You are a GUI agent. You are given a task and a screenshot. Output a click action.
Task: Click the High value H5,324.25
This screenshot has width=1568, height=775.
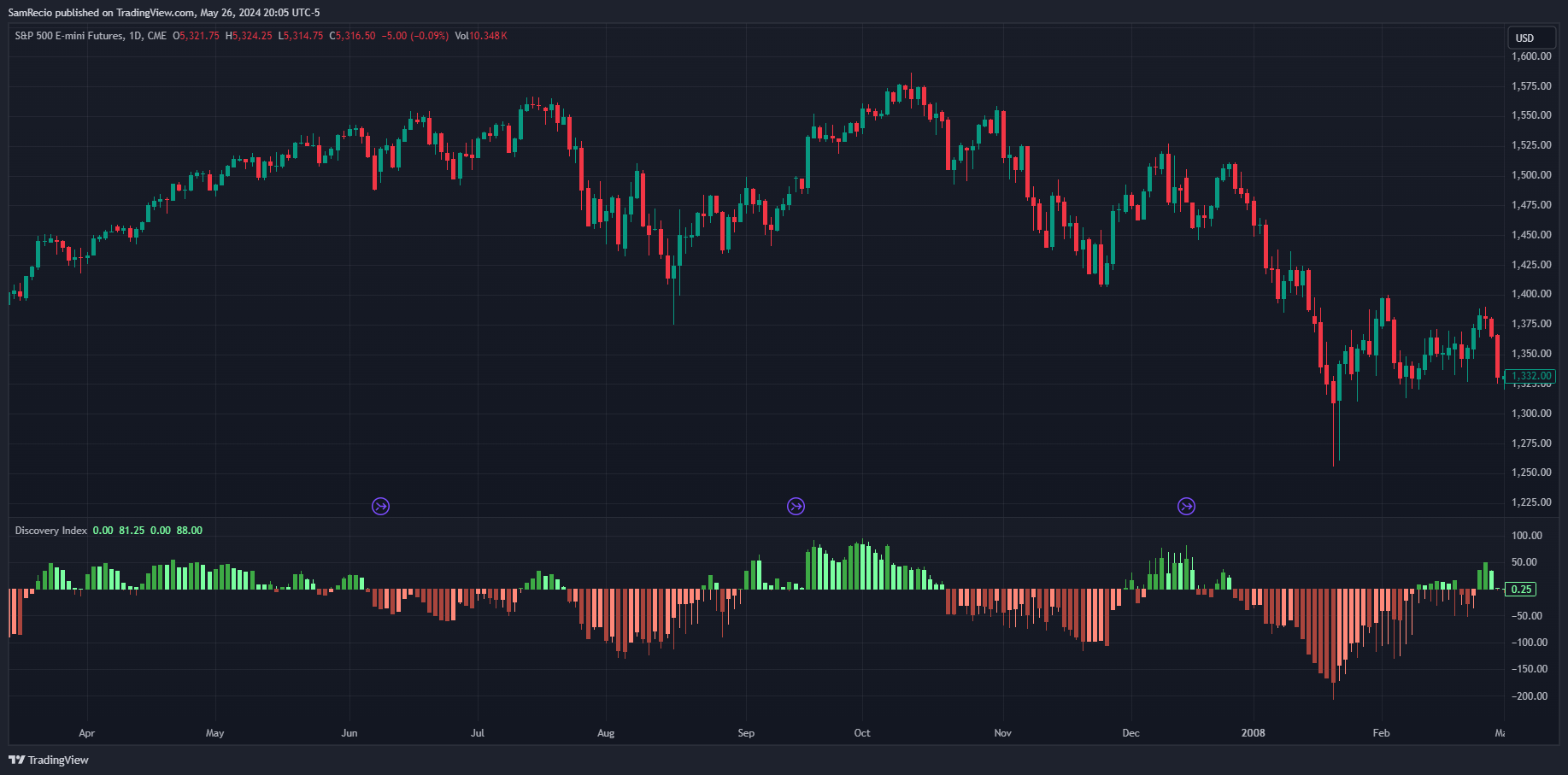coord(249,36)
